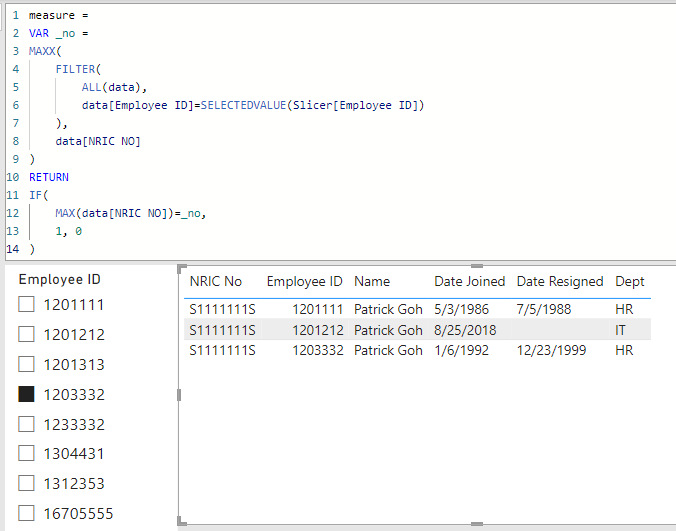The width and height of the screenshot is (676, 531).
Task: Click the Name column header
Action: pos(372,281)
